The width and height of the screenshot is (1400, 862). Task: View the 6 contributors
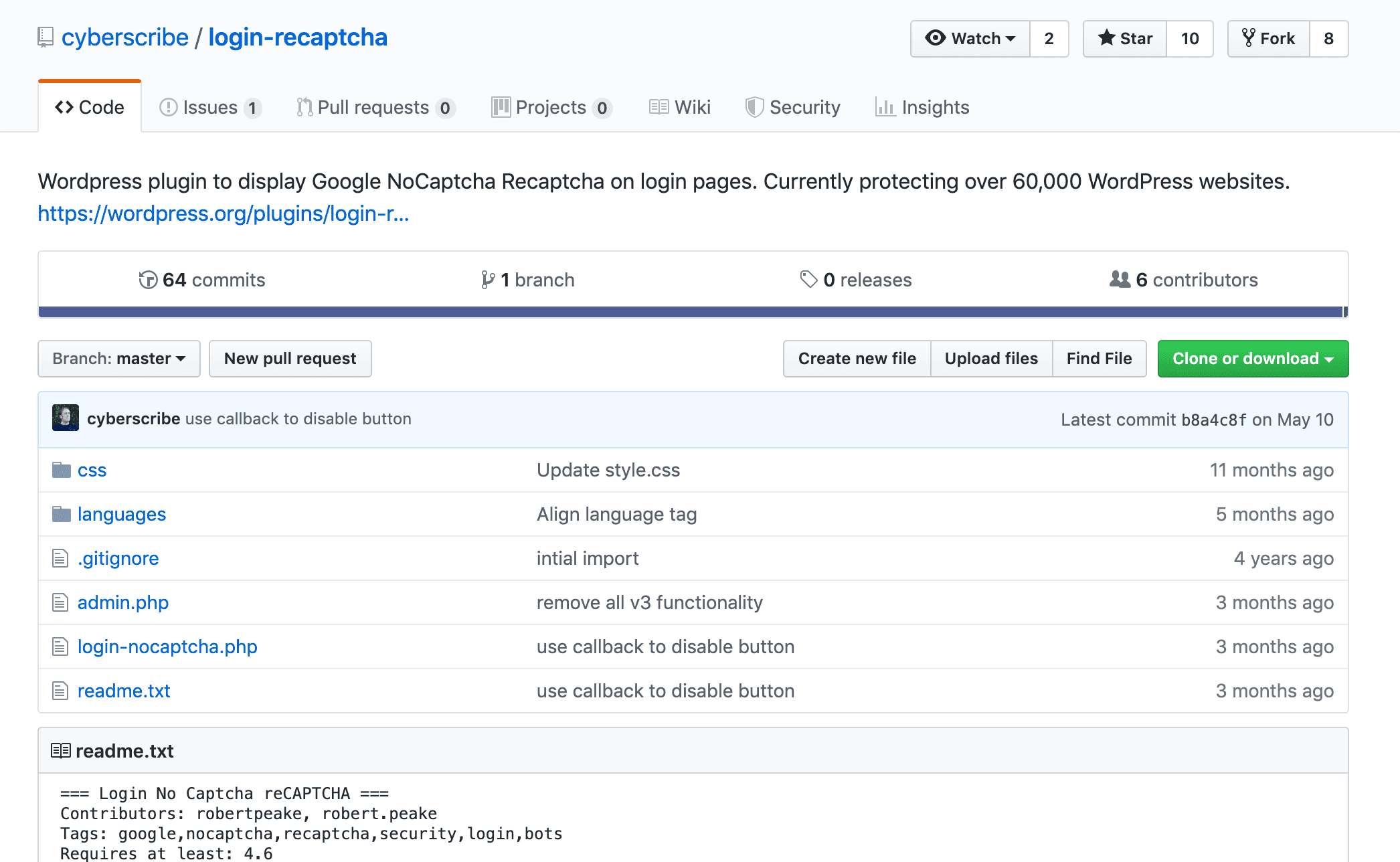1184,280
